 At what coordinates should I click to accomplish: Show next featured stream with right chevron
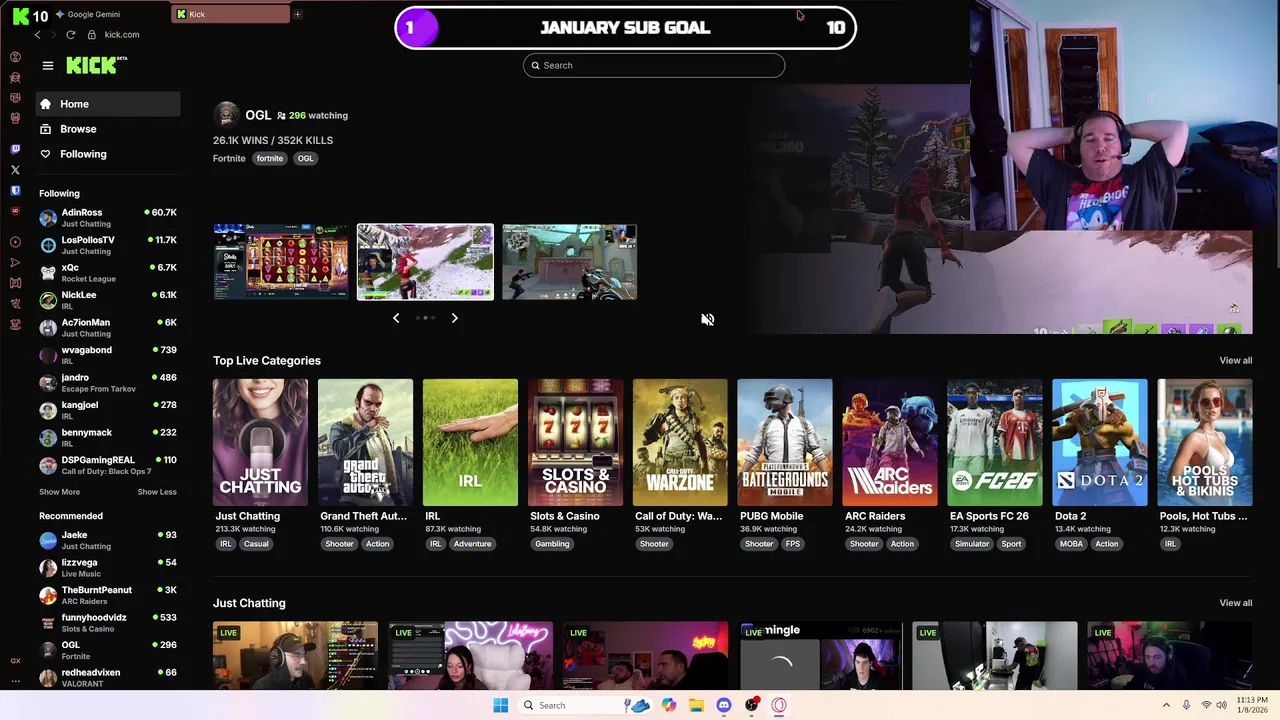click(x=454, y=318)
